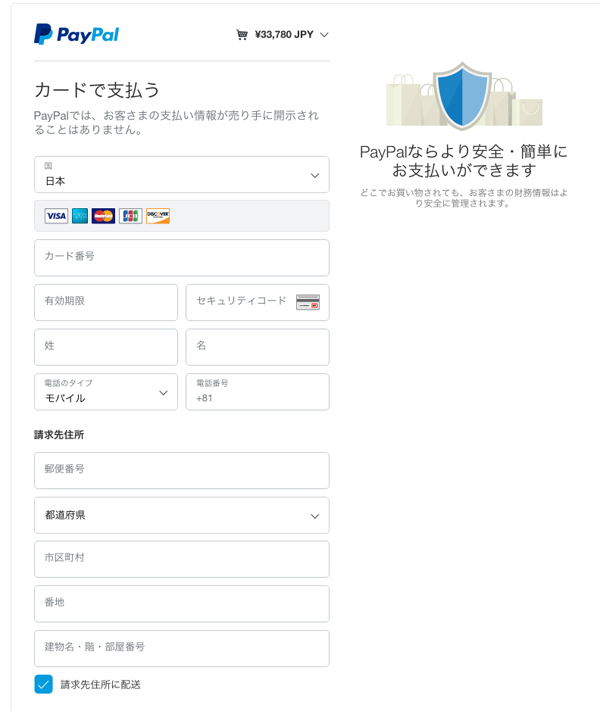Focus the セキュリティコード field
Screen dimensions: 600x711
tap(258, 302)
